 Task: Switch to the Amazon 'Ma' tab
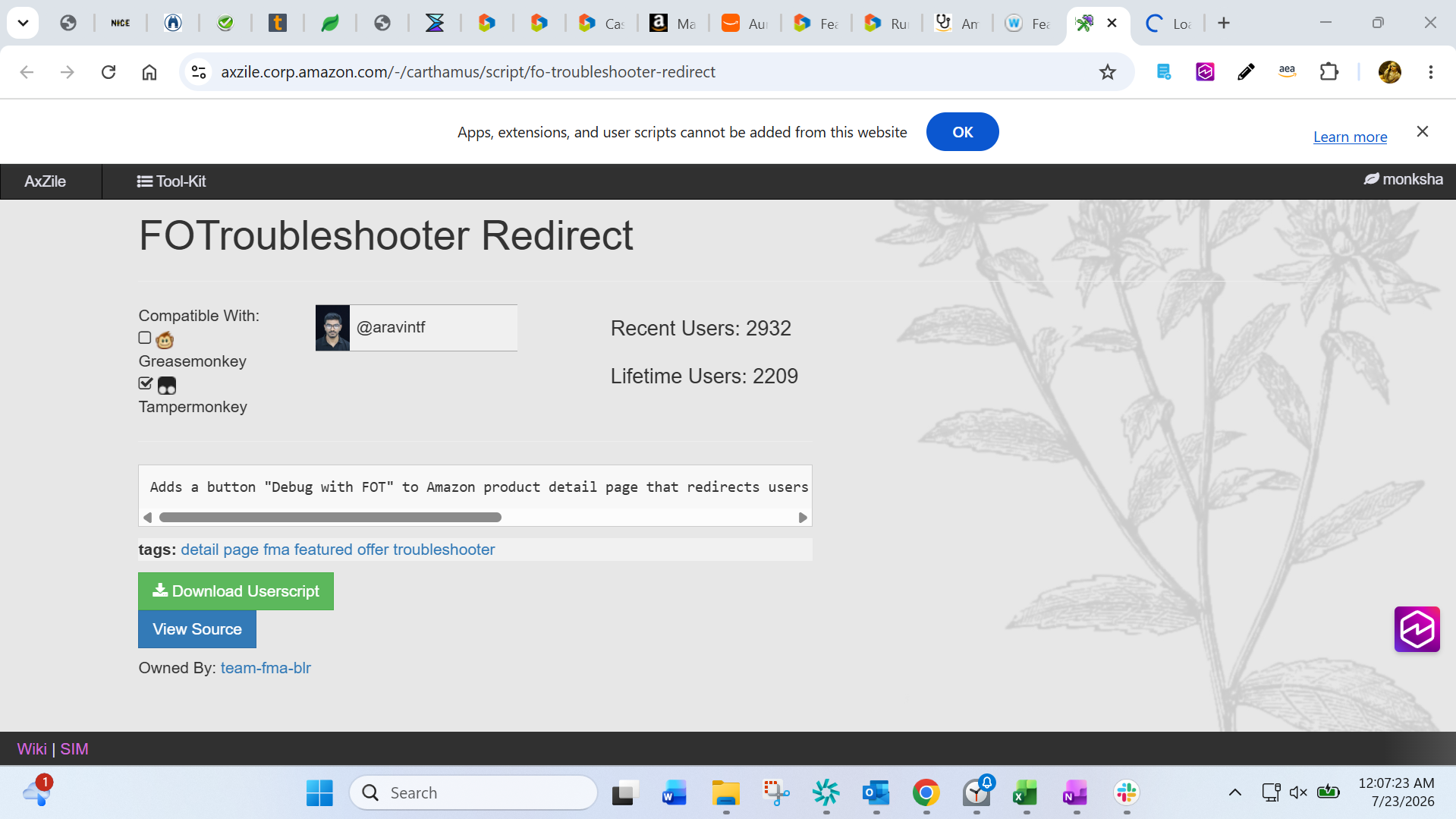672,23
